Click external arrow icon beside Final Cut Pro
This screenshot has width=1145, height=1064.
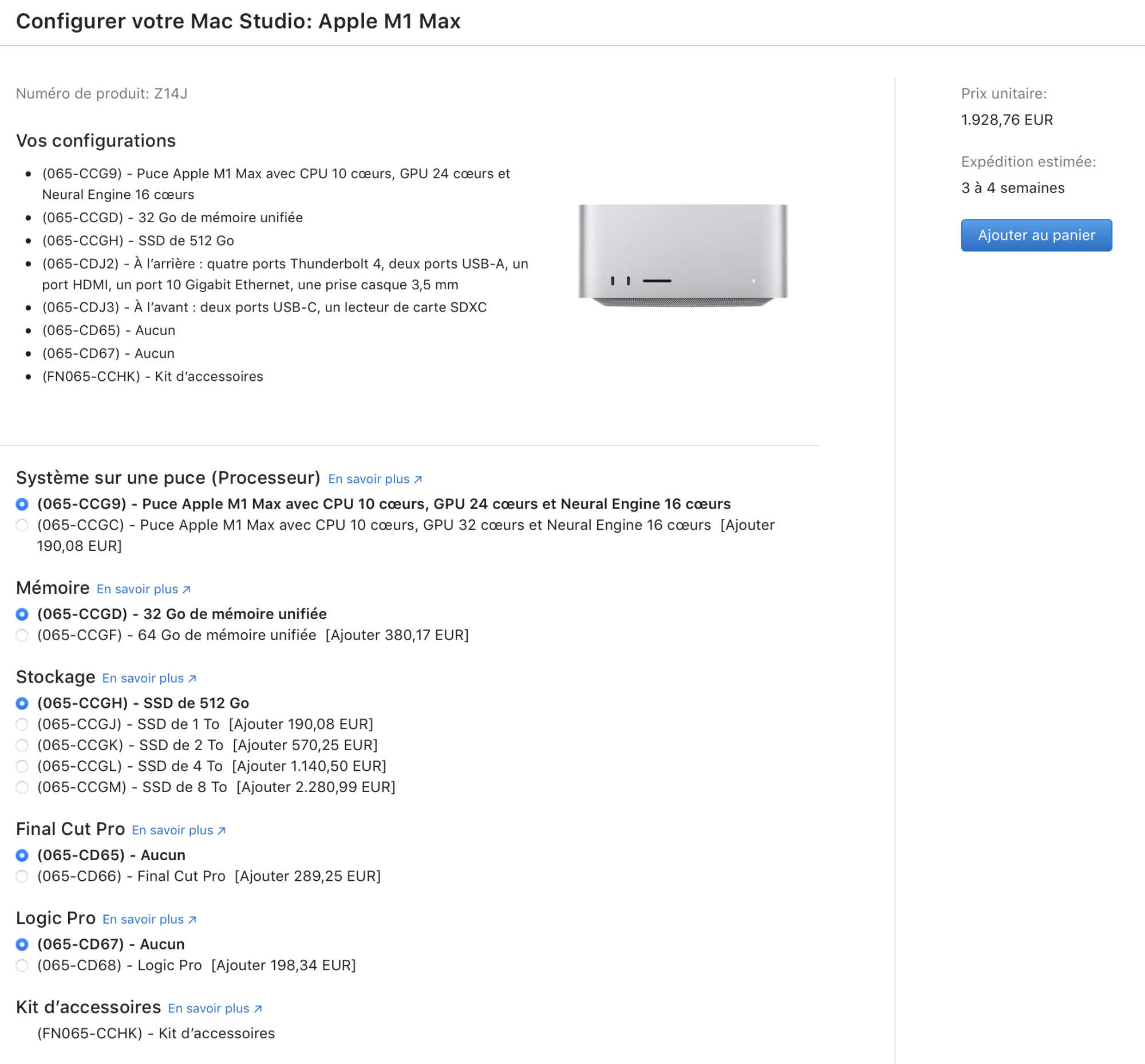pos(222,831)
